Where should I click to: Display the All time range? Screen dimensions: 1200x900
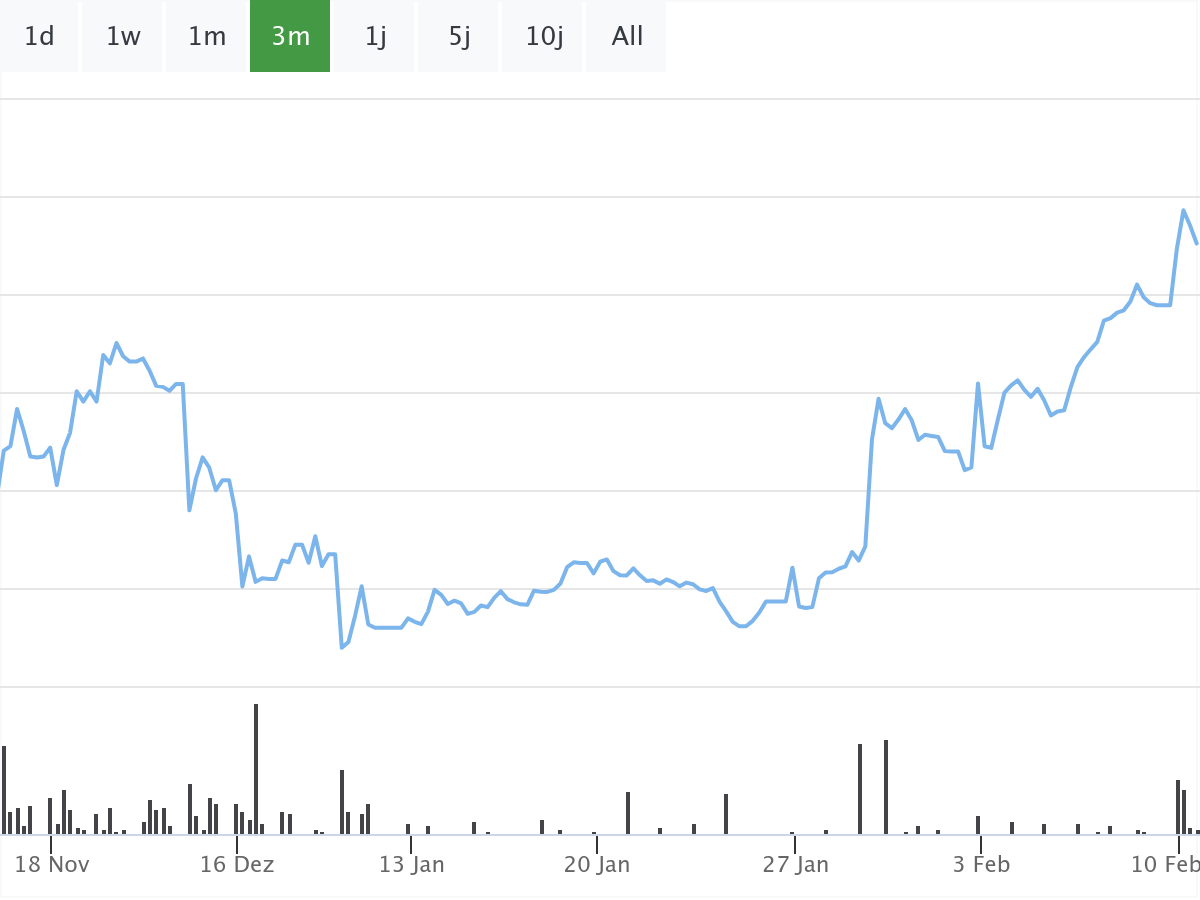[627, 37]
